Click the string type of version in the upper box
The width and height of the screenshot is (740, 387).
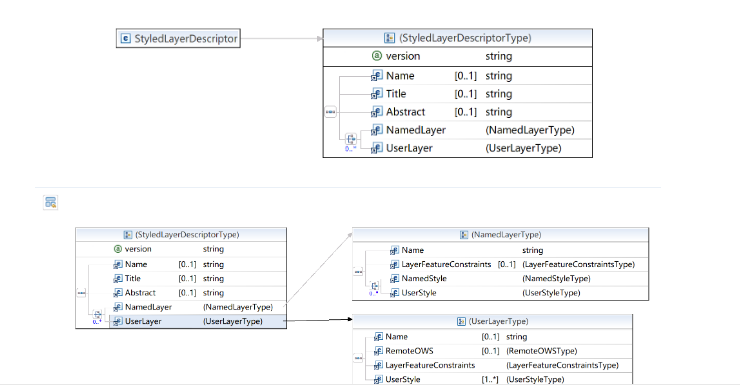499,56
